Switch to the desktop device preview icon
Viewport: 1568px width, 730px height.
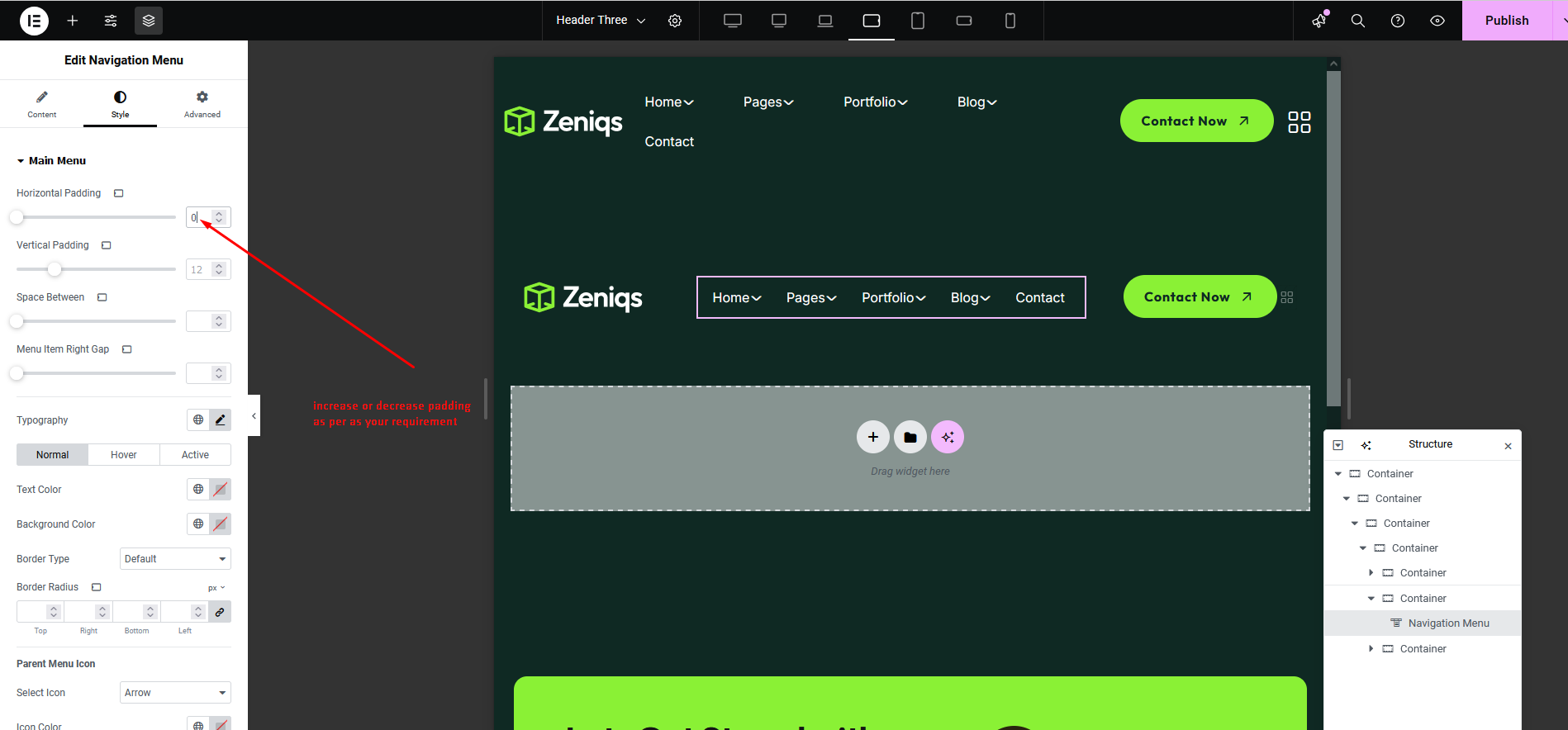pyautogui.click(x=733, y=21)
